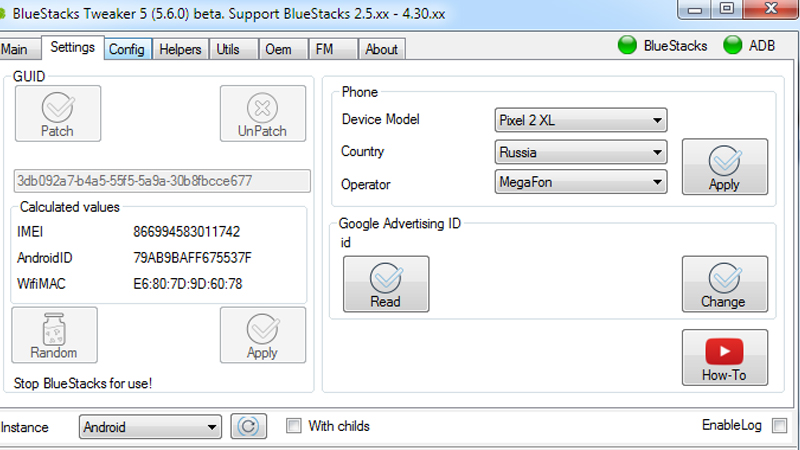Toggle the EnableLog checkbox

pos(779,426)
